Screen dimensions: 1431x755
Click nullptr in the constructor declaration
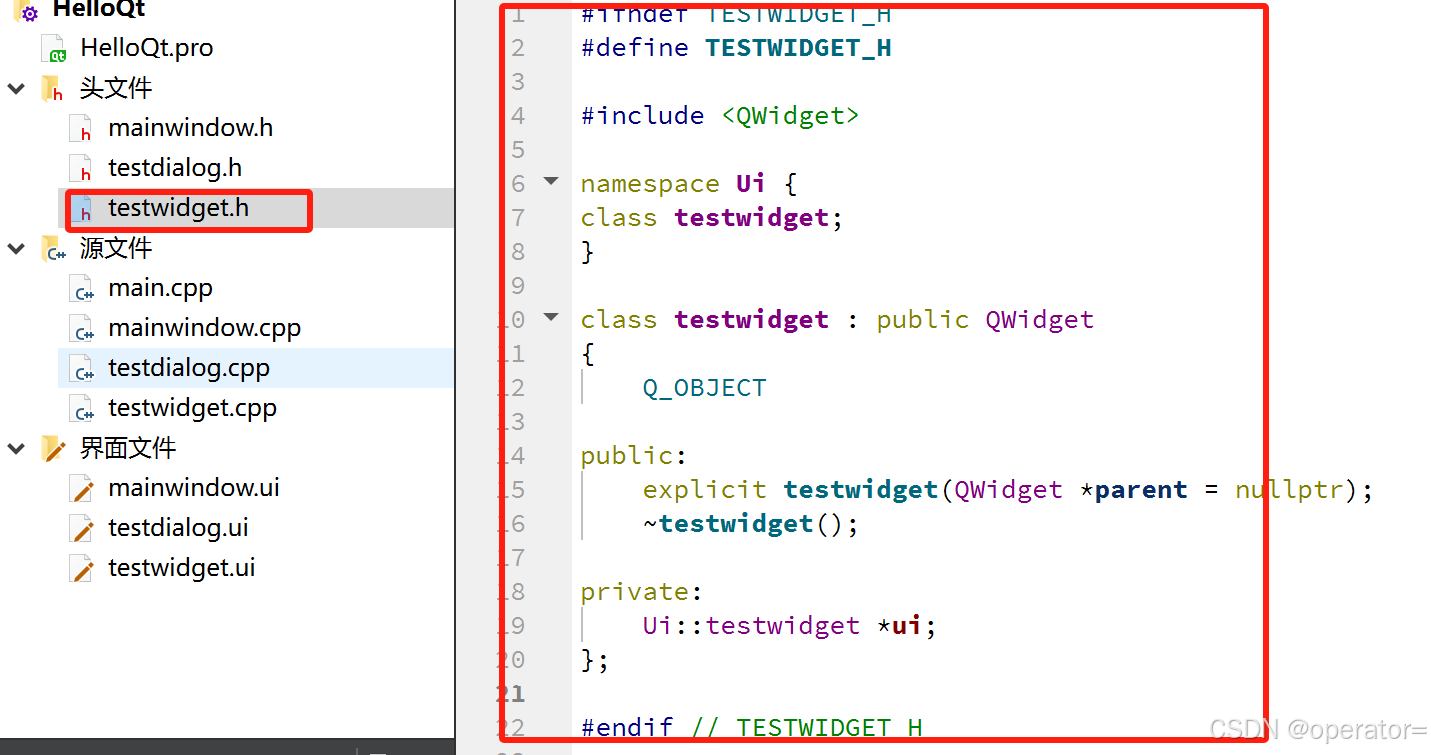click(1289, 490)
